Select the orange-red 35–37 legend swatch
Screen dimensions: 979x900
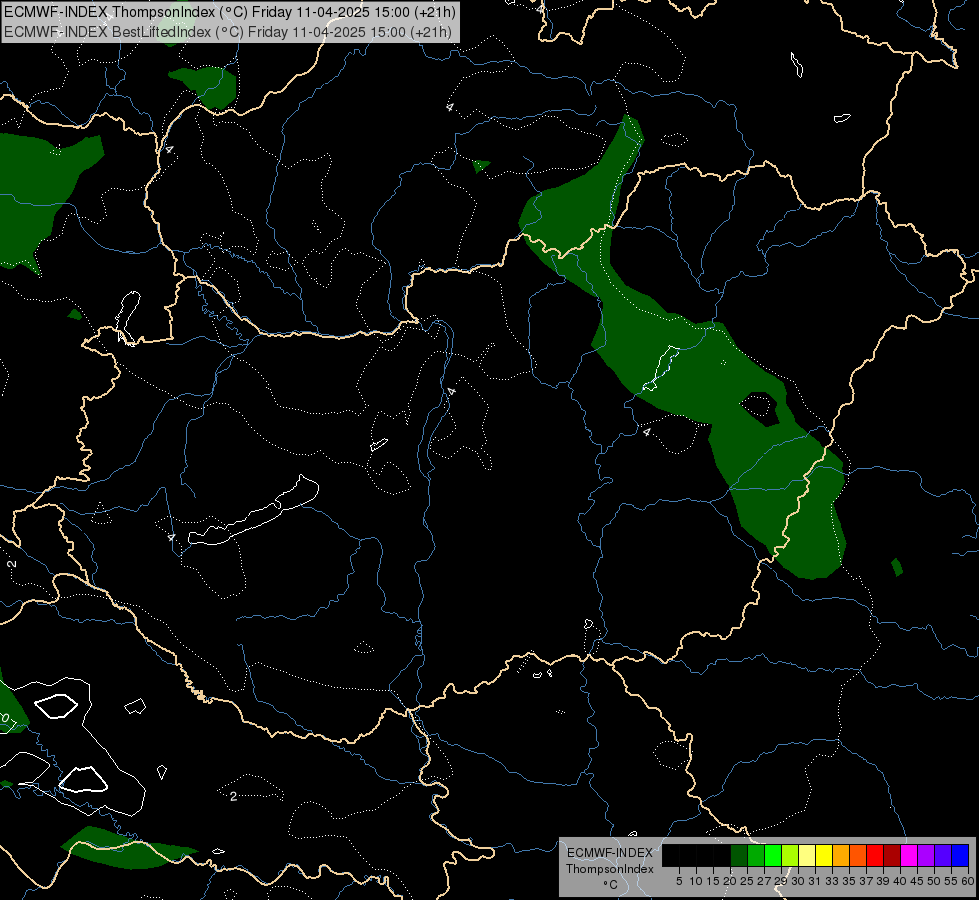[858, 855]
